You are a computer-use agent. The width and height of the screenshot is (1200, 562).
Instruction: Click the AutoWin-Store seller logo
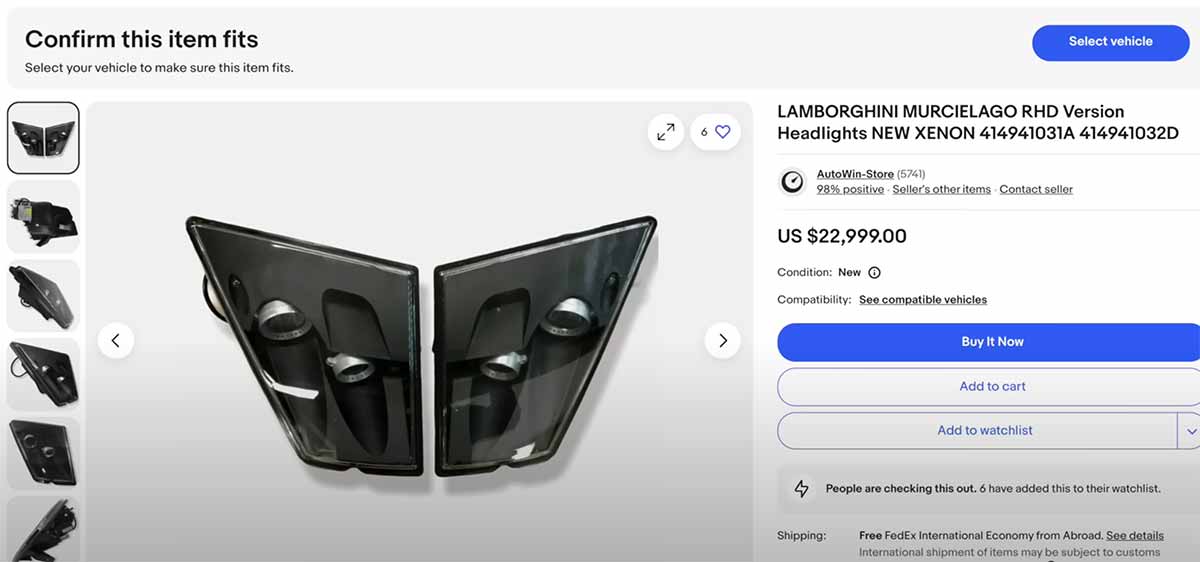[x=792, y=181]
